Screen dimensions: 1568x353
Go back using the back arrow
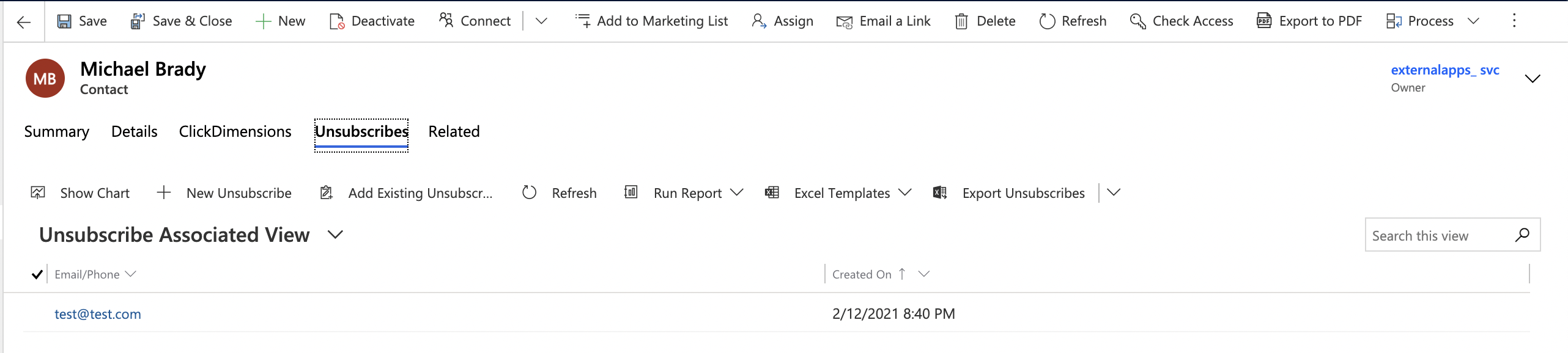click(23, 22)
